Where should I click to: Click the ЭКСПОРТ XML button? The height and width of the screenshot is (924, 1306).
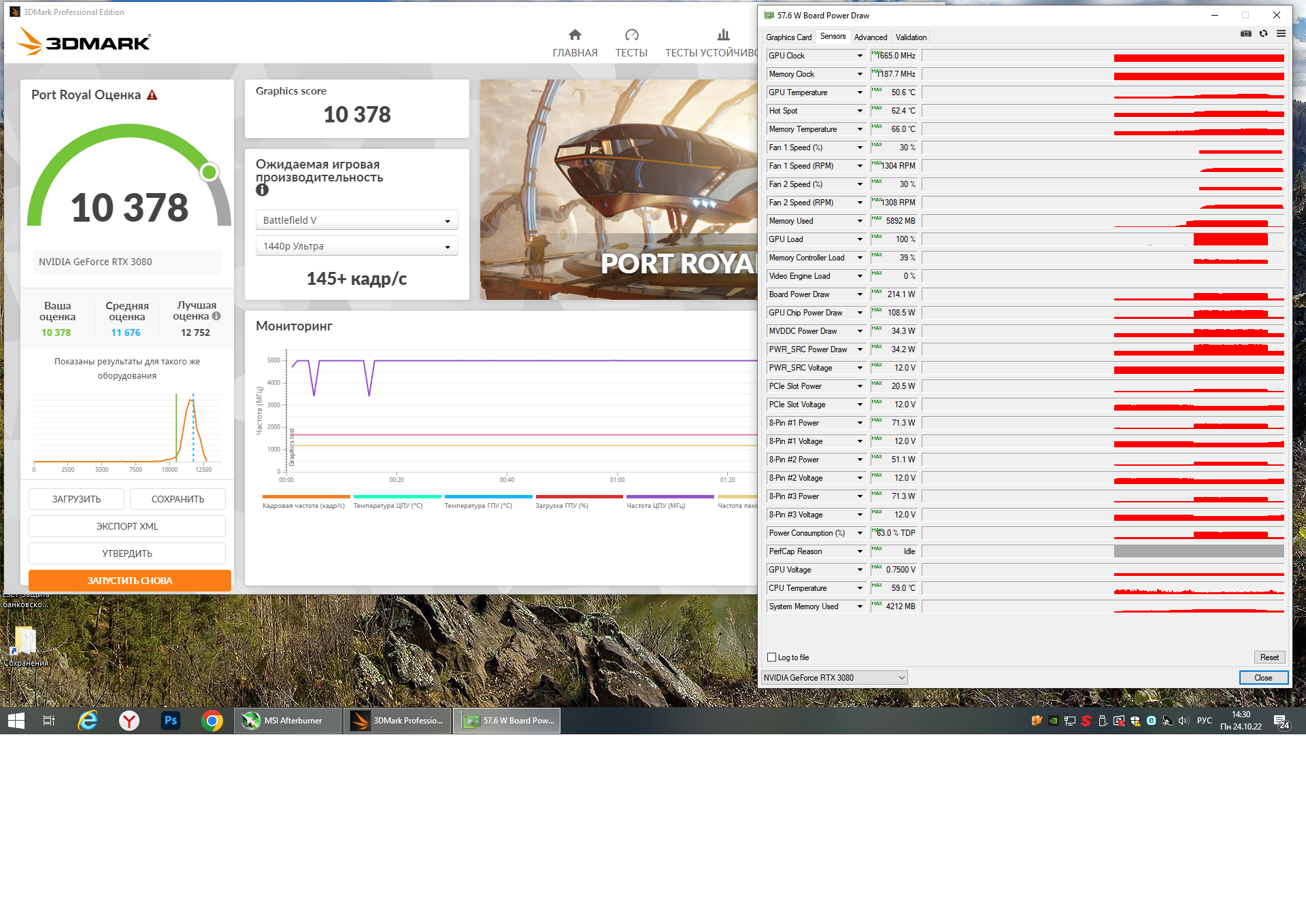tap(127, 526)
